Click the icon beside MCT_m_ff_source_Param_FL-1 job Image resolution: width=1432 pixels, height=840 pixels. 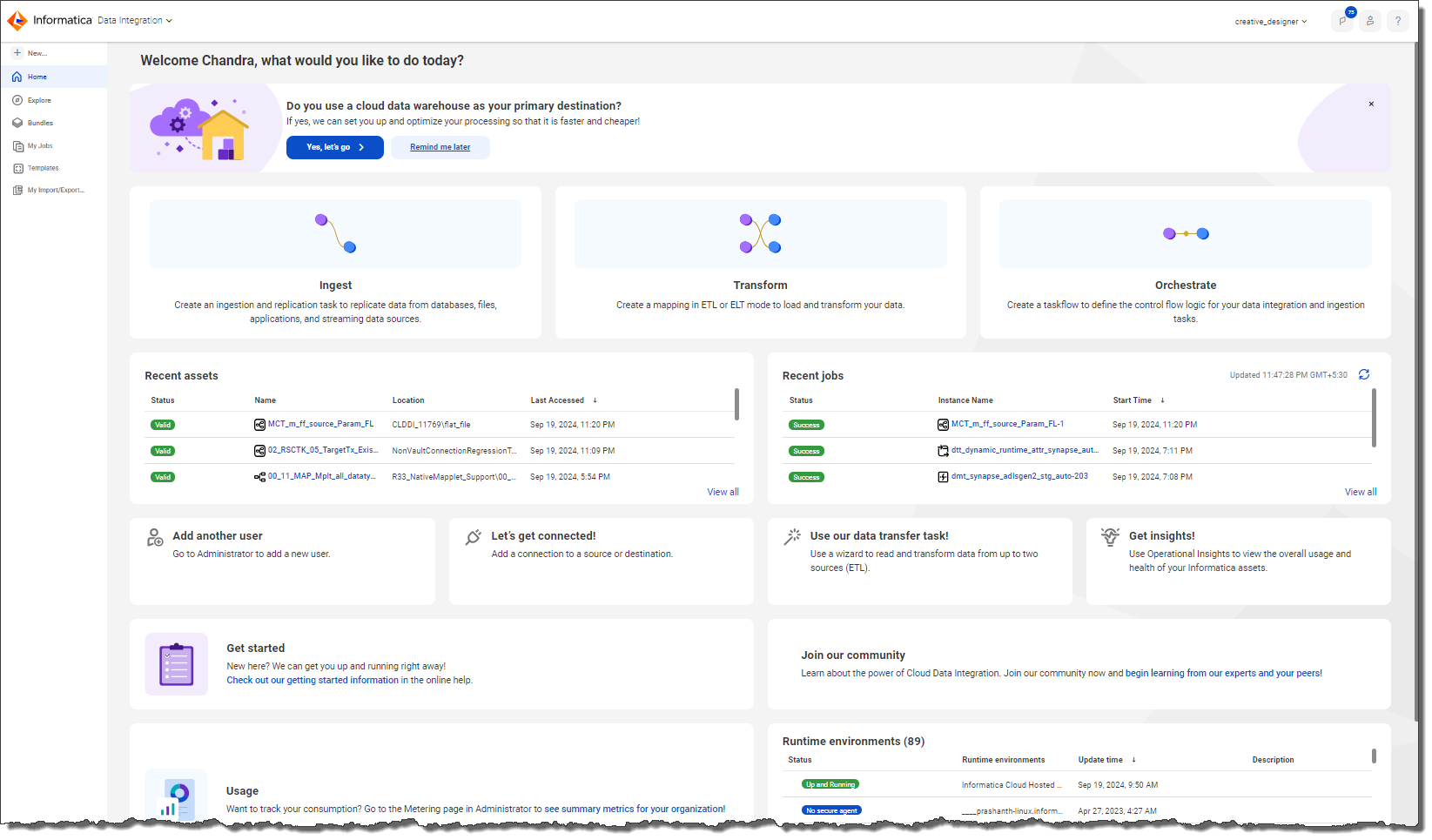(943, 425)
